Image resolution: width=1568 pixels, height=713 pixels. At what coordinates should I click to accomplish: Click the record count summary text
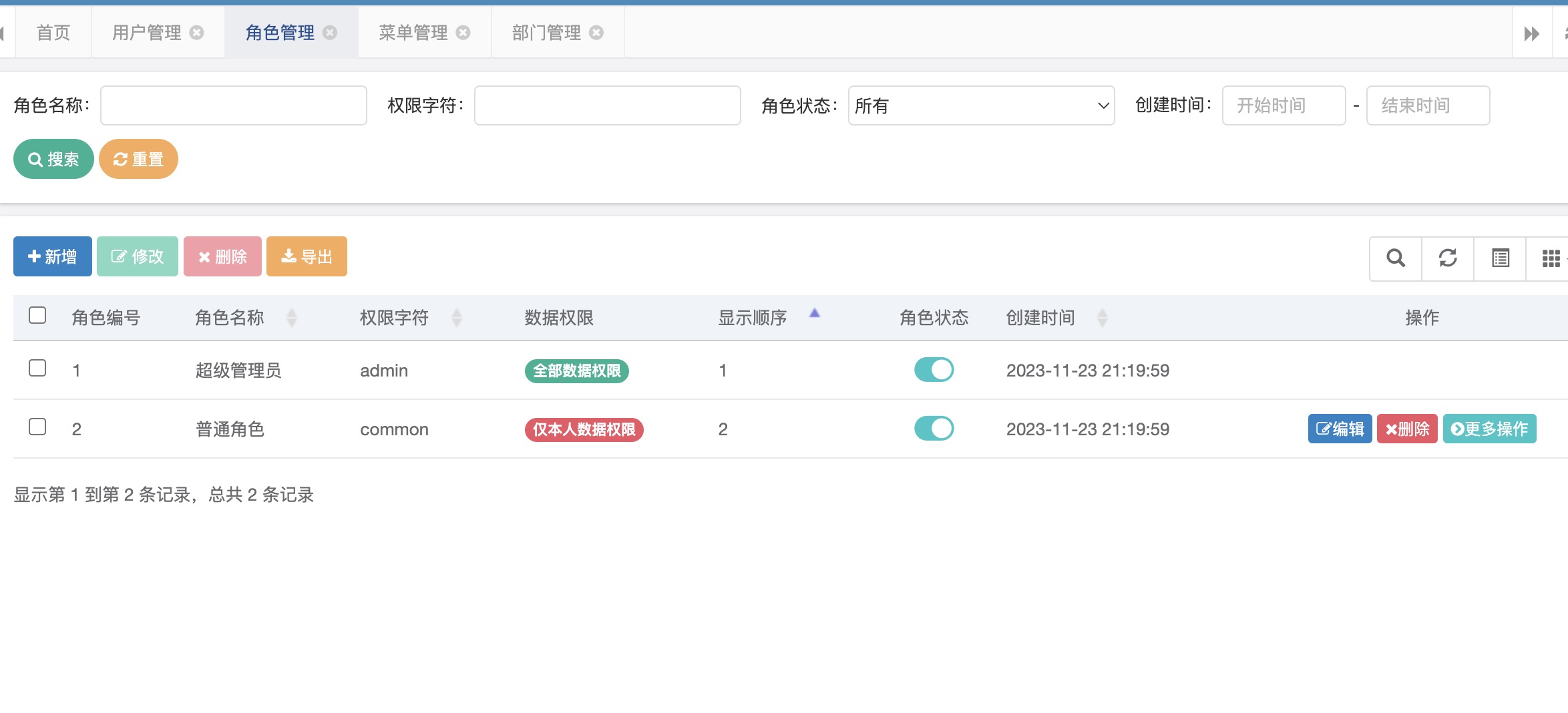[x=164, y=495]
